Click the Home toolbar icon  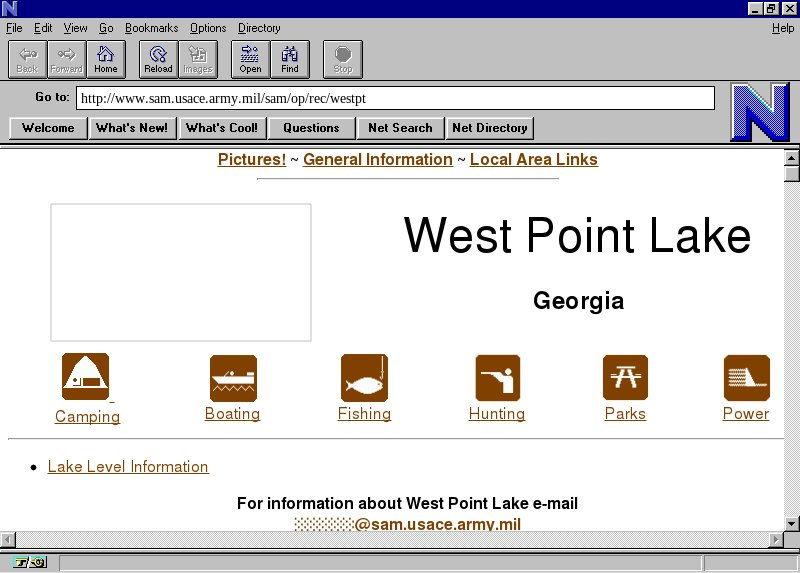(106, 59)
